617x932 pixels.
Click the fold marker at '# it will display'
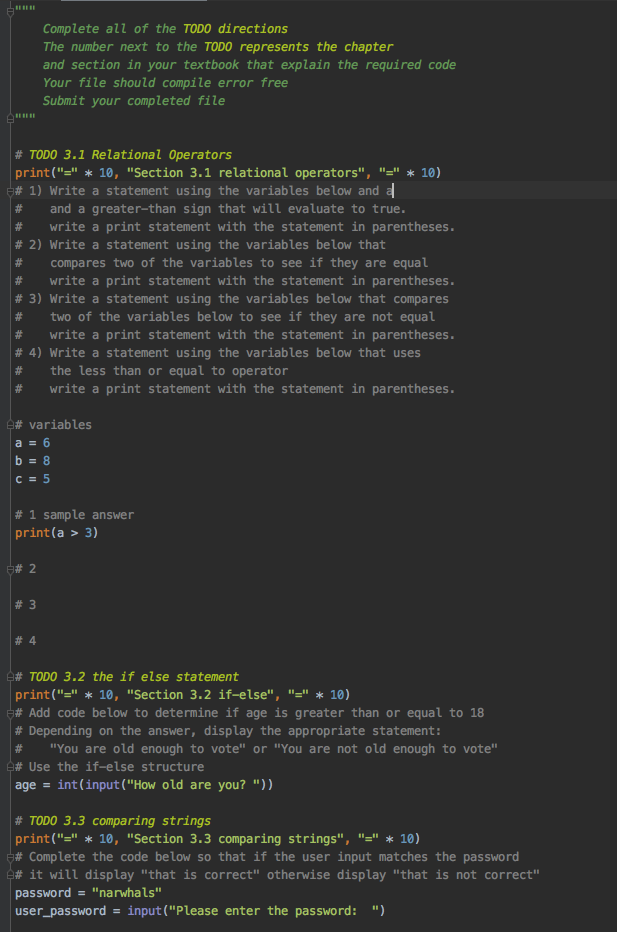10,875
